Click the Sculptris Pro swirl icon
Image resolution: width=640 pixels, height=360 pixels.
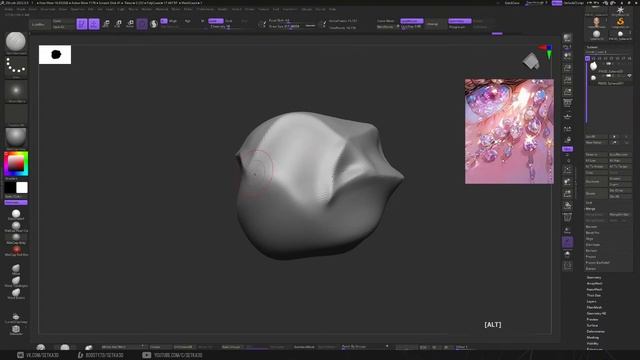(x=154, y=24)
